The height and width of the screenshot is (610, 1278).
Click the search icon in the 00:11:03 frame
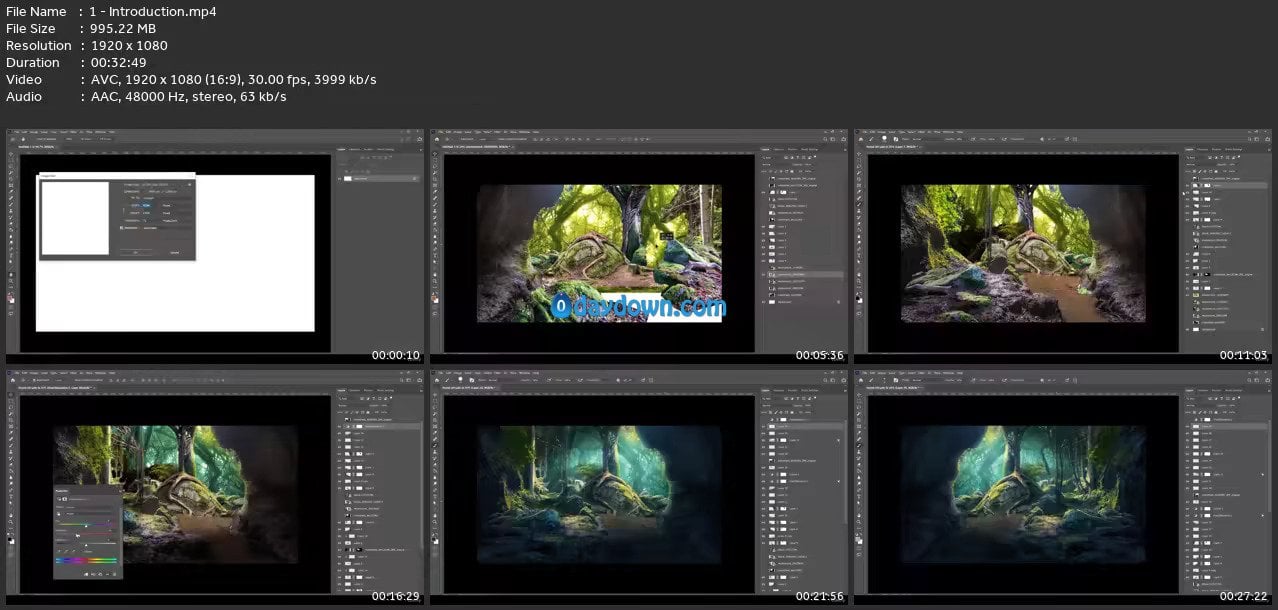pyautogui.click(x=1247, y=139)
